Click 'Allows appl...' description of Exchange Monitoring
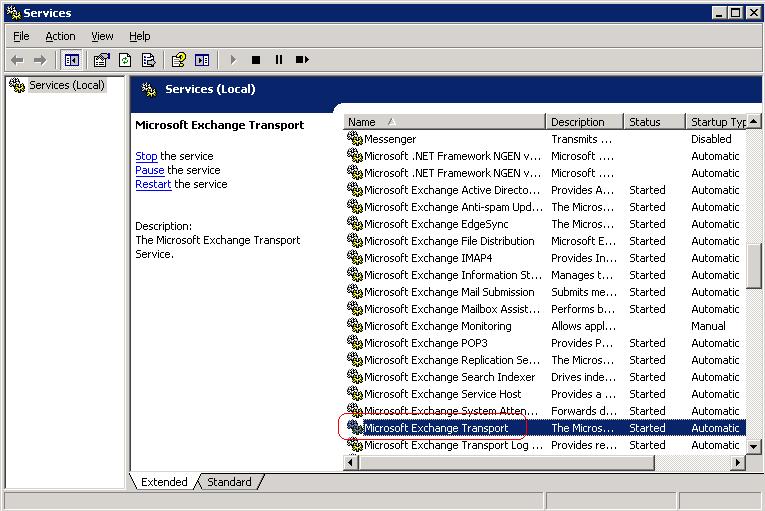 pos(584,326)
